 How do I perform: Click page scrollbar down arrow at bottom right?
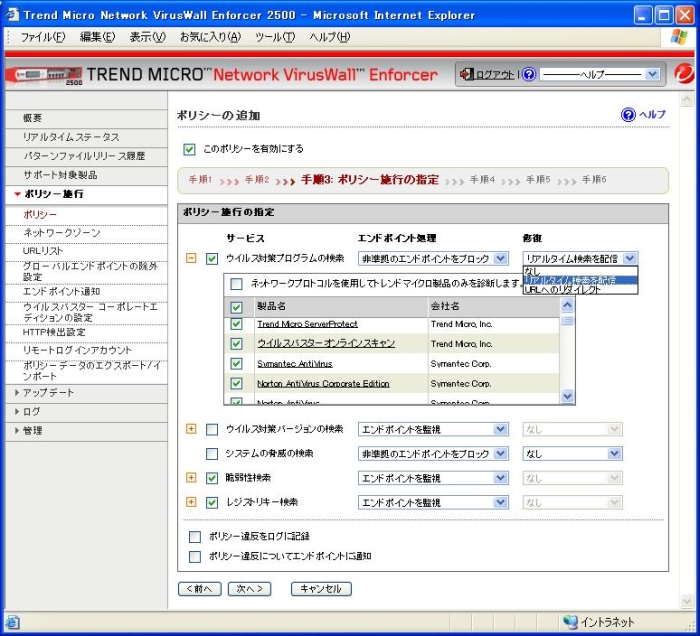(687, 601)
